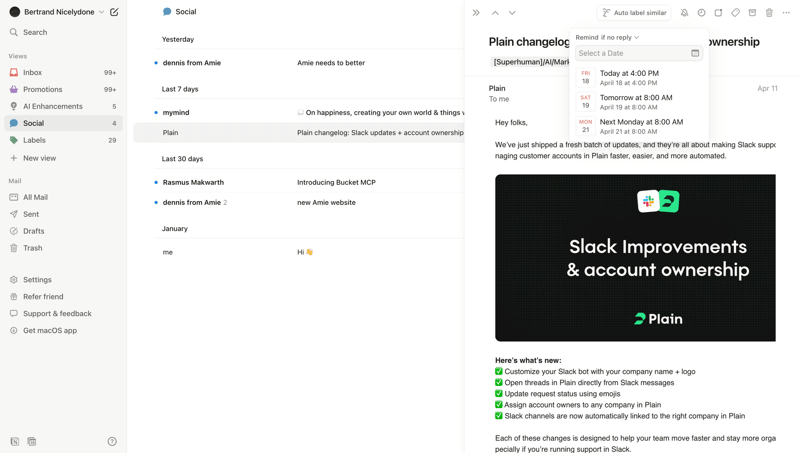Click the Apr 11 date in email header

[x=767, y=88]
